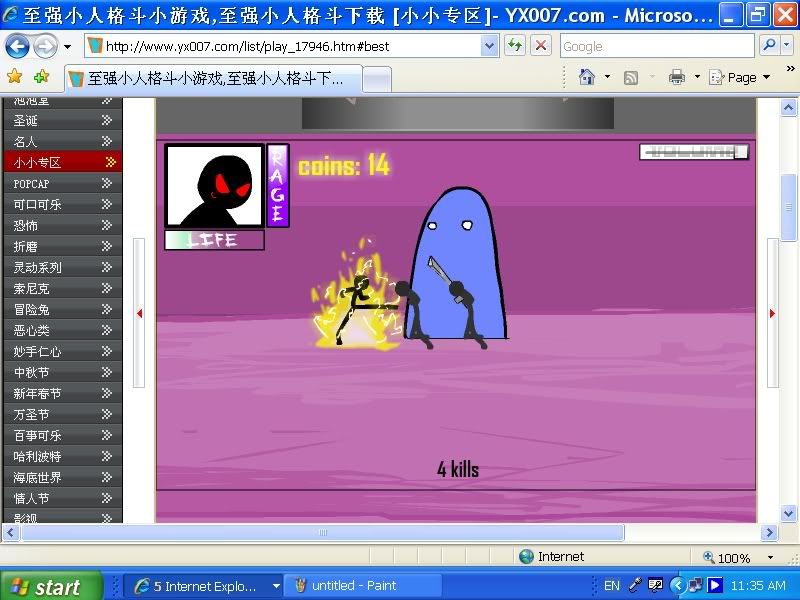Adjust the game volume slider
The width and height of the screenshot is (800, 600).
[694, 152]
